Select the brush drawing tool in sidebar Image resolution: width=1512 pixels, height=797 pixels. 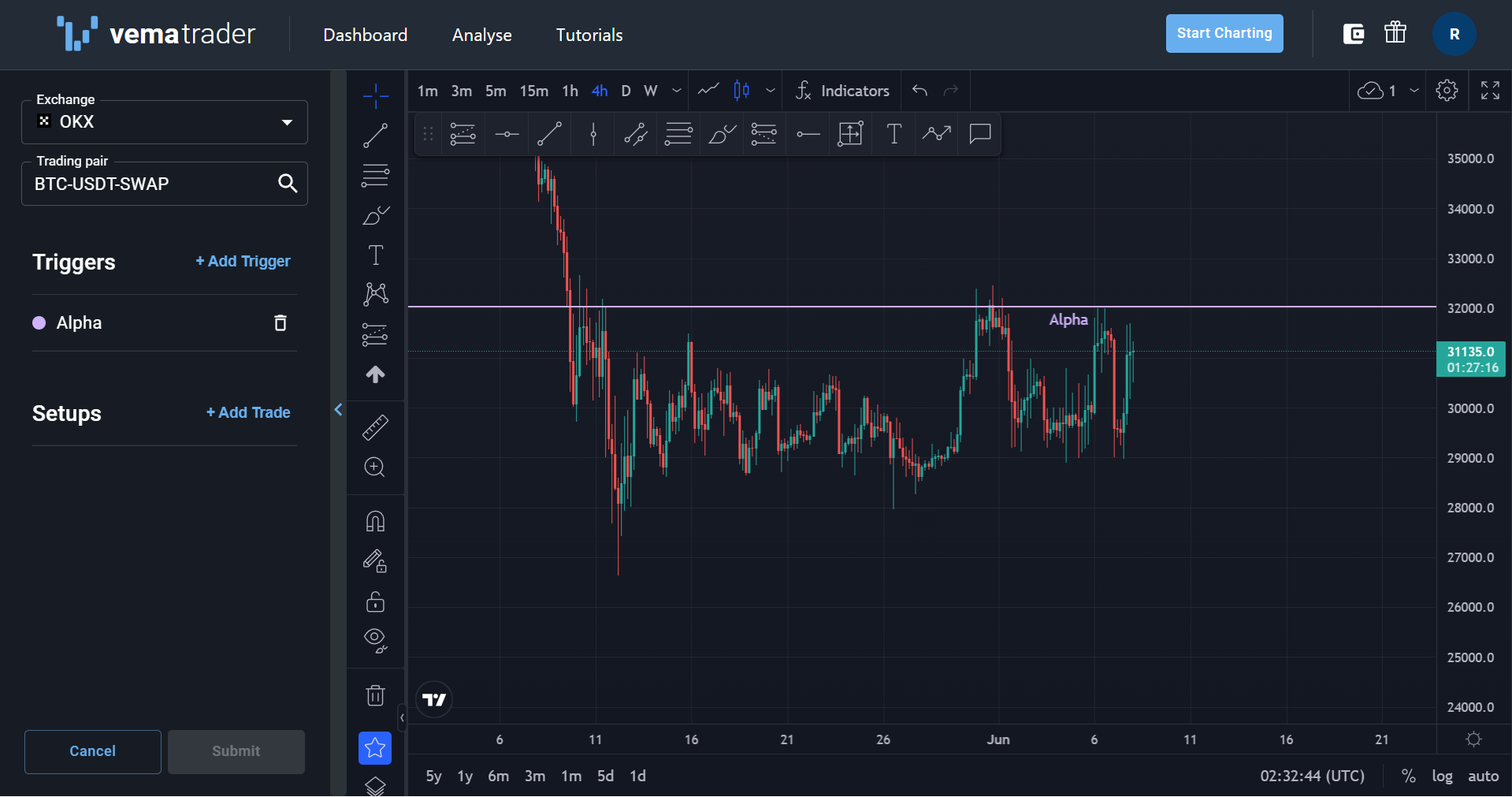[376, 215]
